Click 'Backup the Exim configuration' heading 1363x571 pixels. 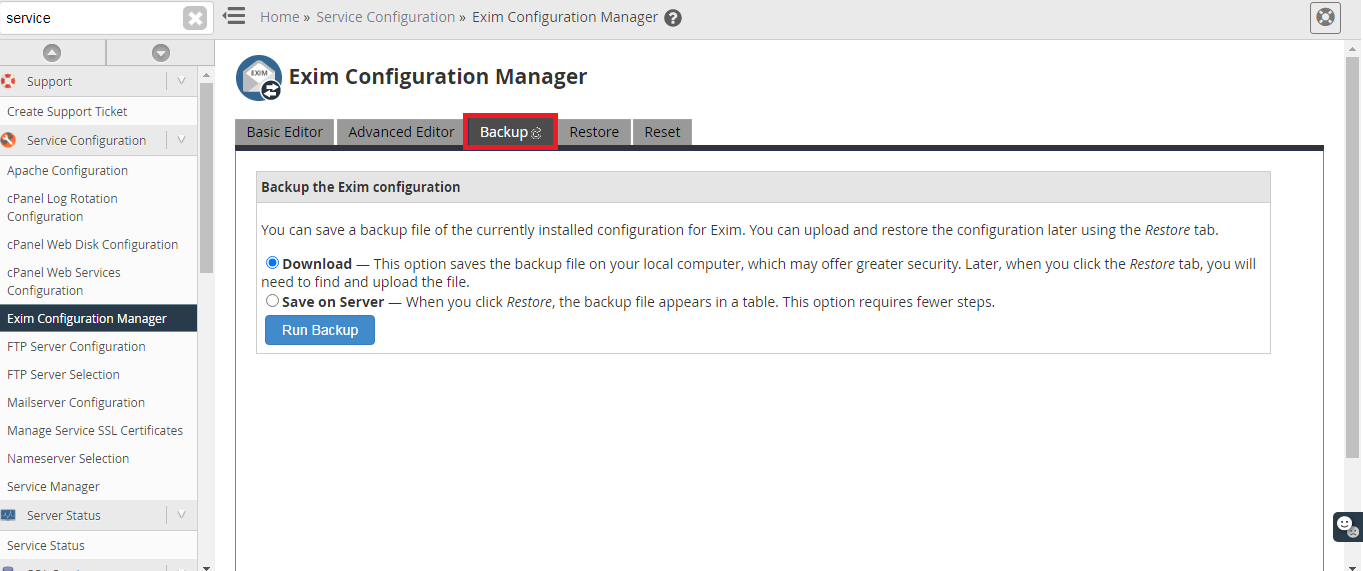coord(361,187)
